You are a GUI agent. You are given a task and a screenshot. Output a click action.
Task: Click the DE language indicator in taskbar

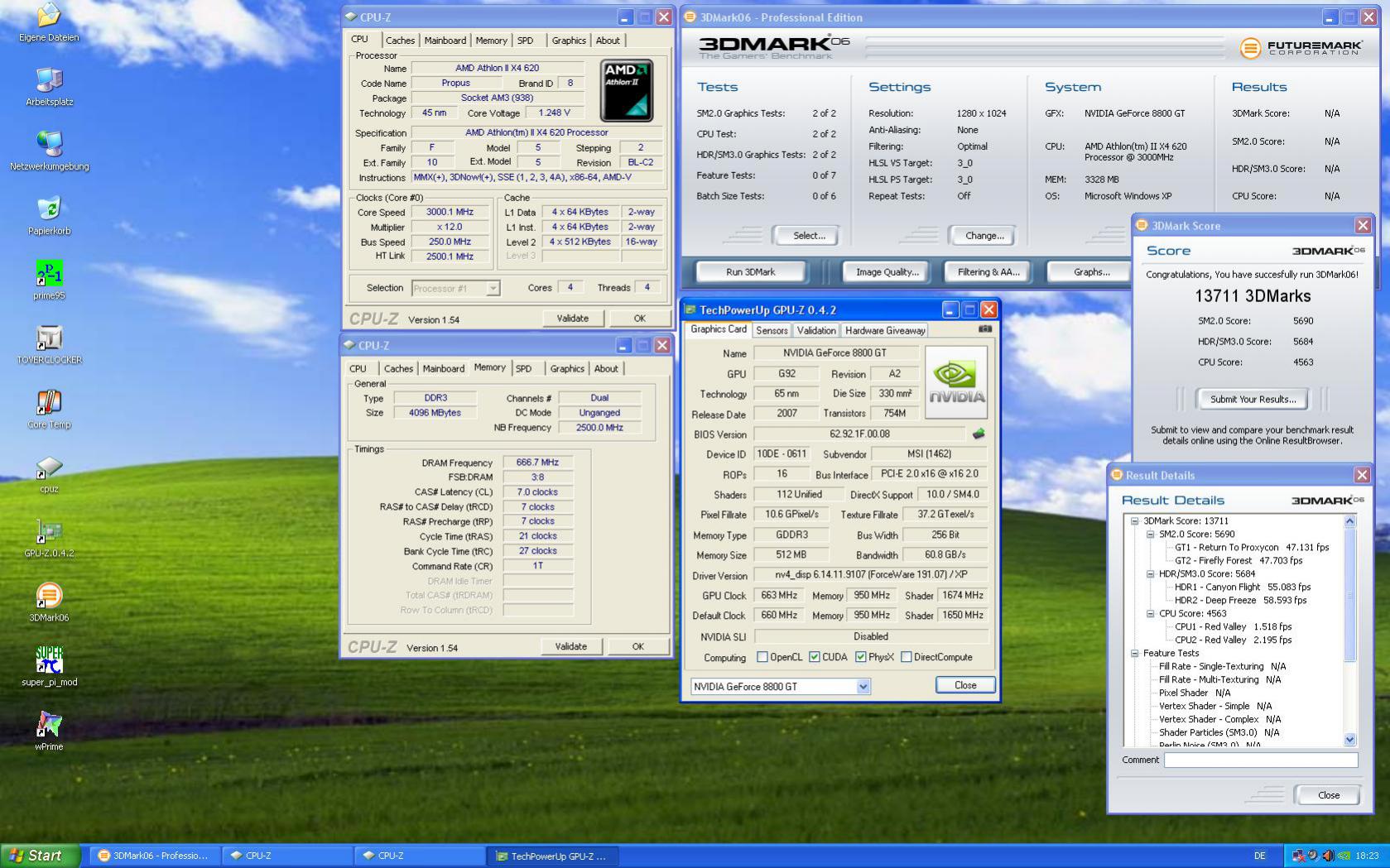tap(1259, 856)
